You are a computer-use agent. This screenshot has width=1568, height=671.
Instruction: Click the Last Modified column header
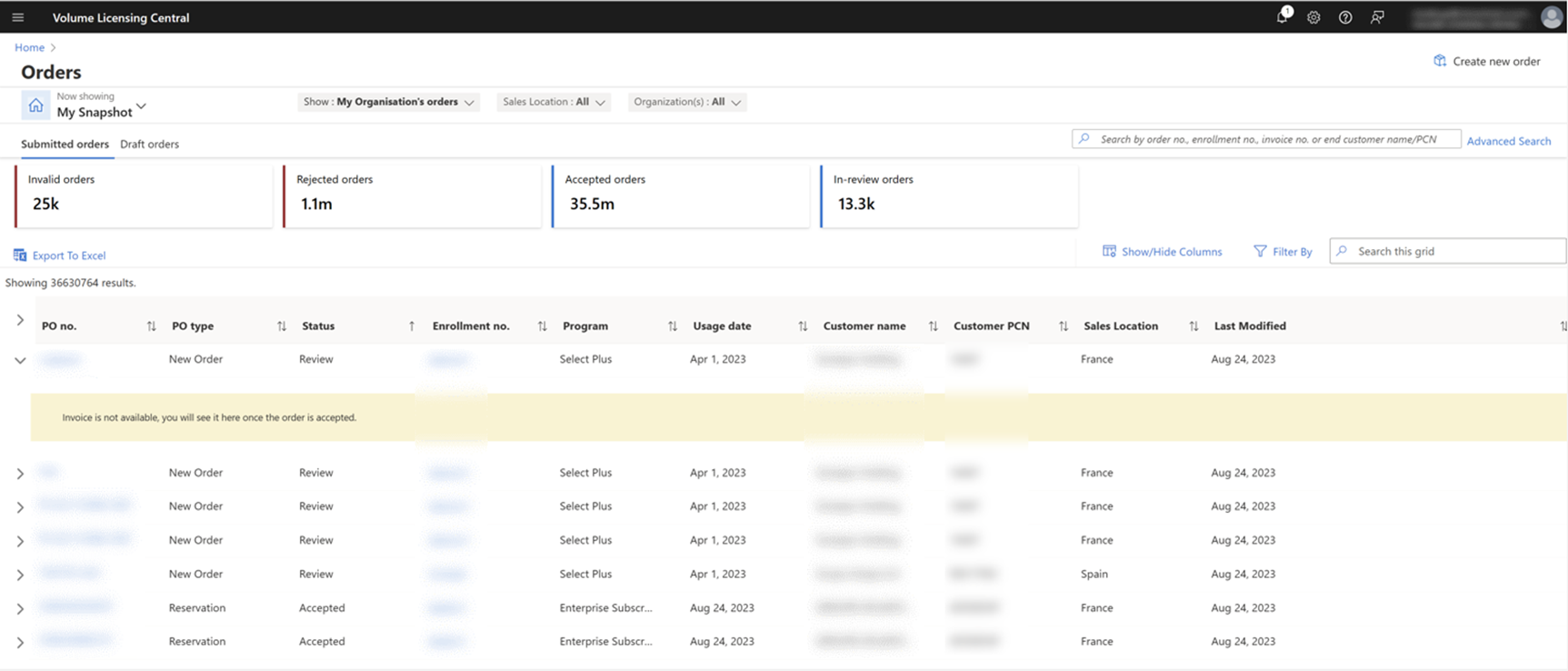click(x=1250, y=325)
